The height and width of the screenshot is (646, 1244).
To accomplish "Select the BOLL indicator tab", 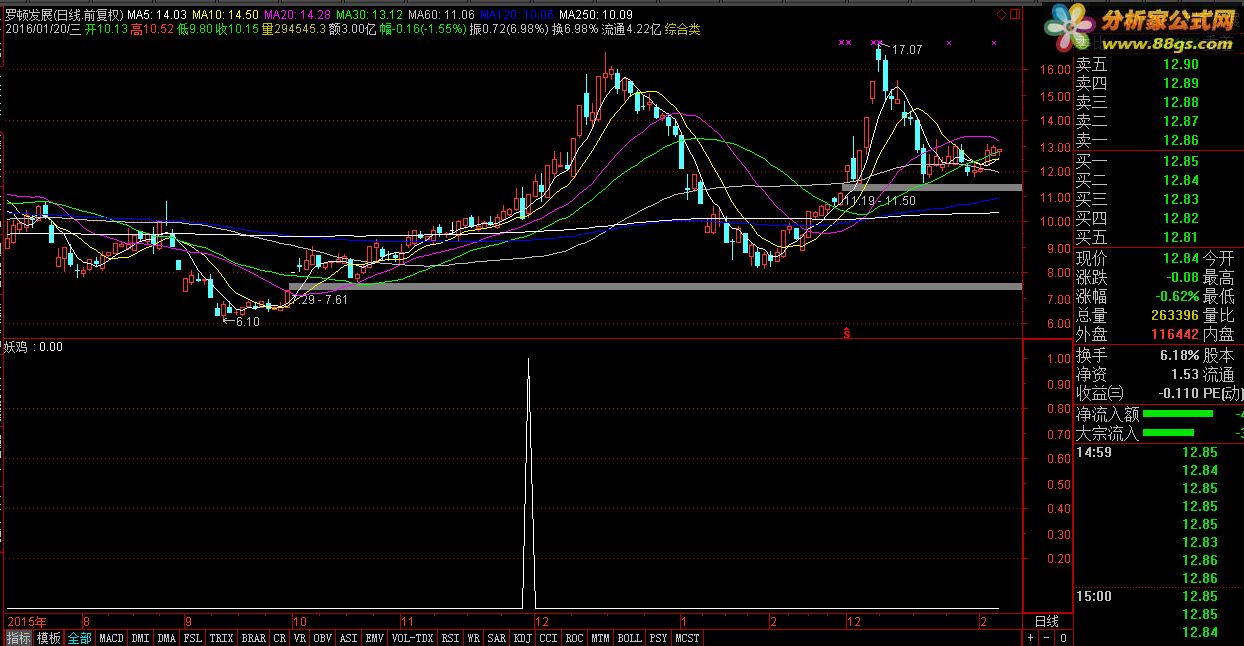I will pyautogui.click(x=629, y=637).
